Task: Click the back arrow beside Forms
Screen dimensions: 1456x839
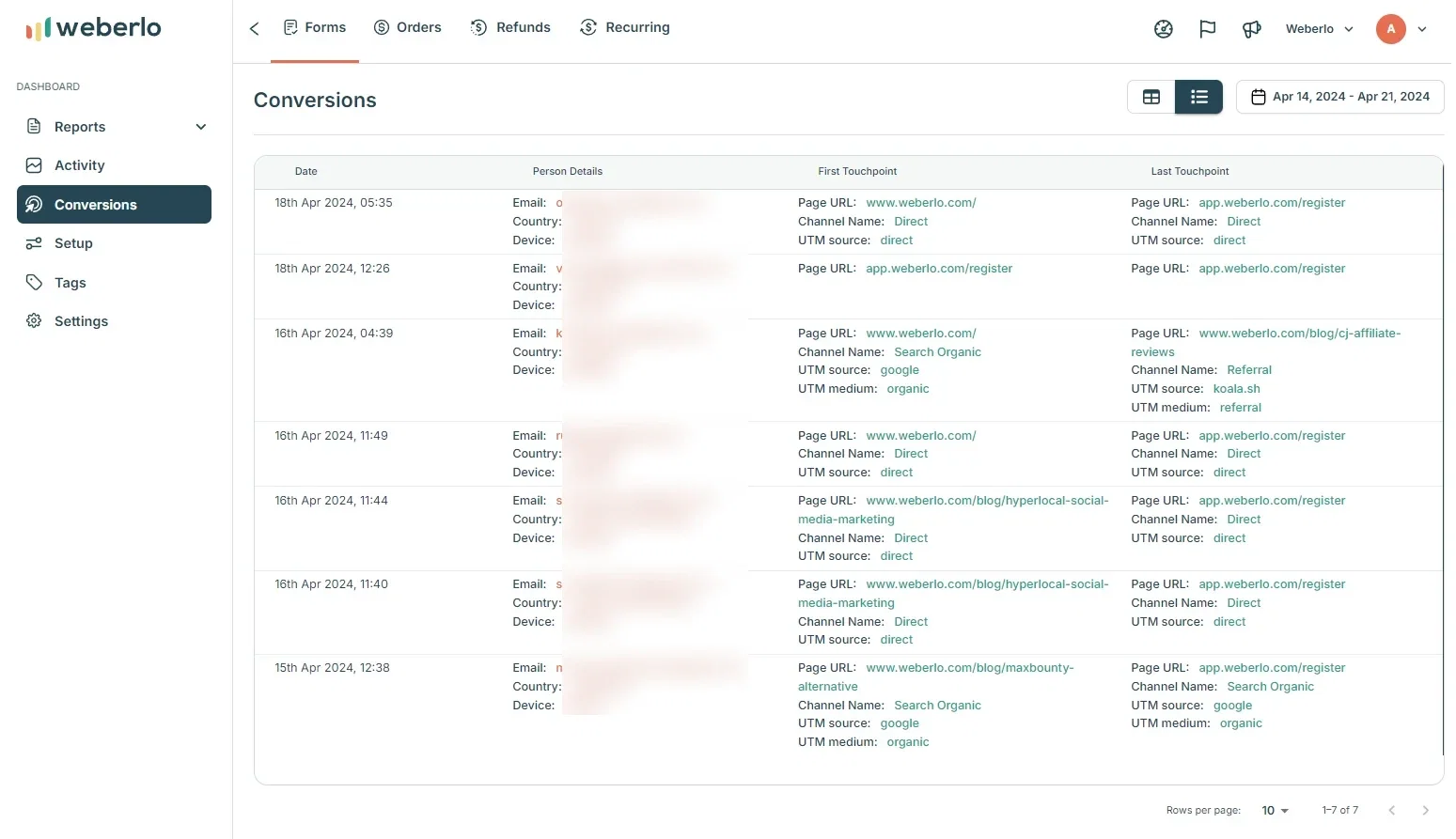Action: [254, 28]
